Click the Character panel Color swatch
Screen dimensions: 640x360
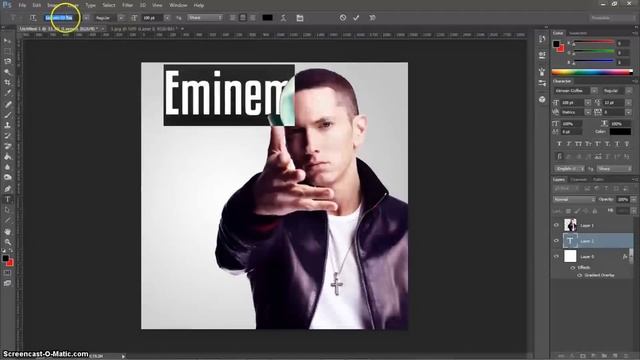(x=620, y=132)
